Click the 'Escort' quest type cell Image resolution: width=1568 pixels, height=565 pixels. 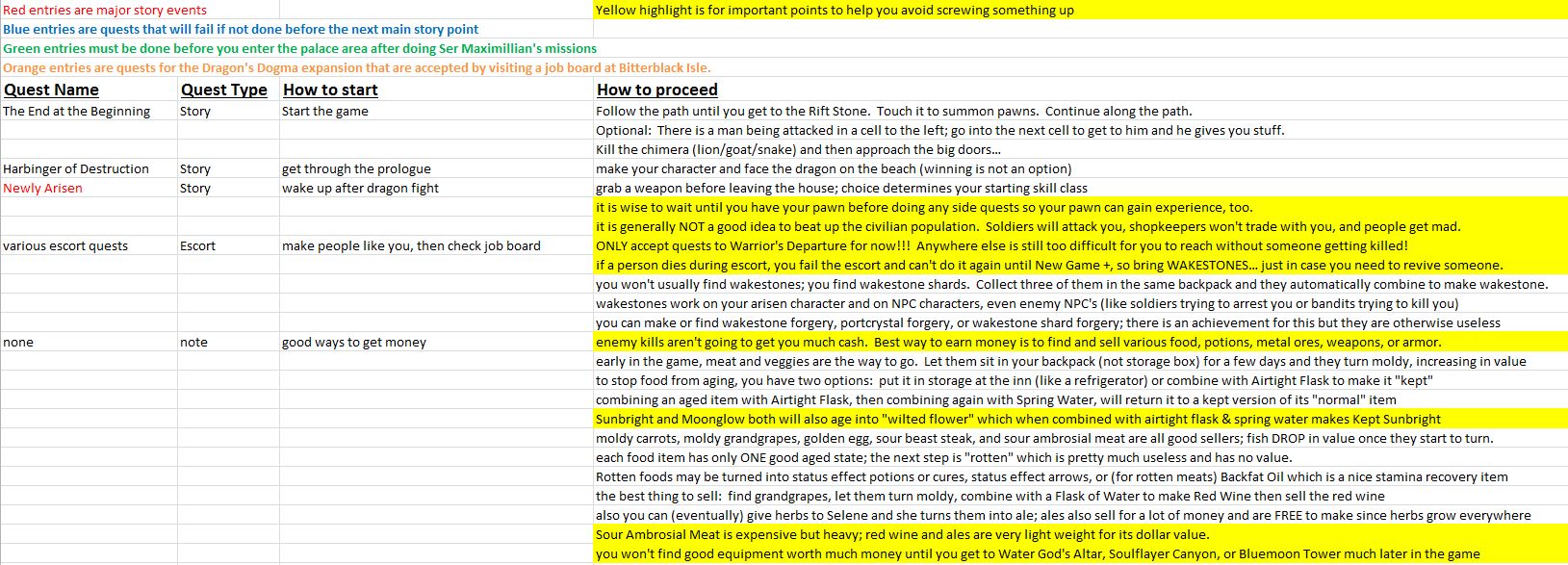click(229, 245)
